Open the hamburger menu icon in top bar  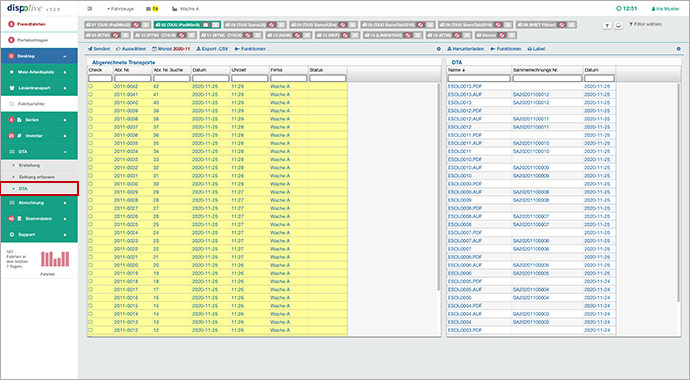pyautogui.click(x=90, y=9)
